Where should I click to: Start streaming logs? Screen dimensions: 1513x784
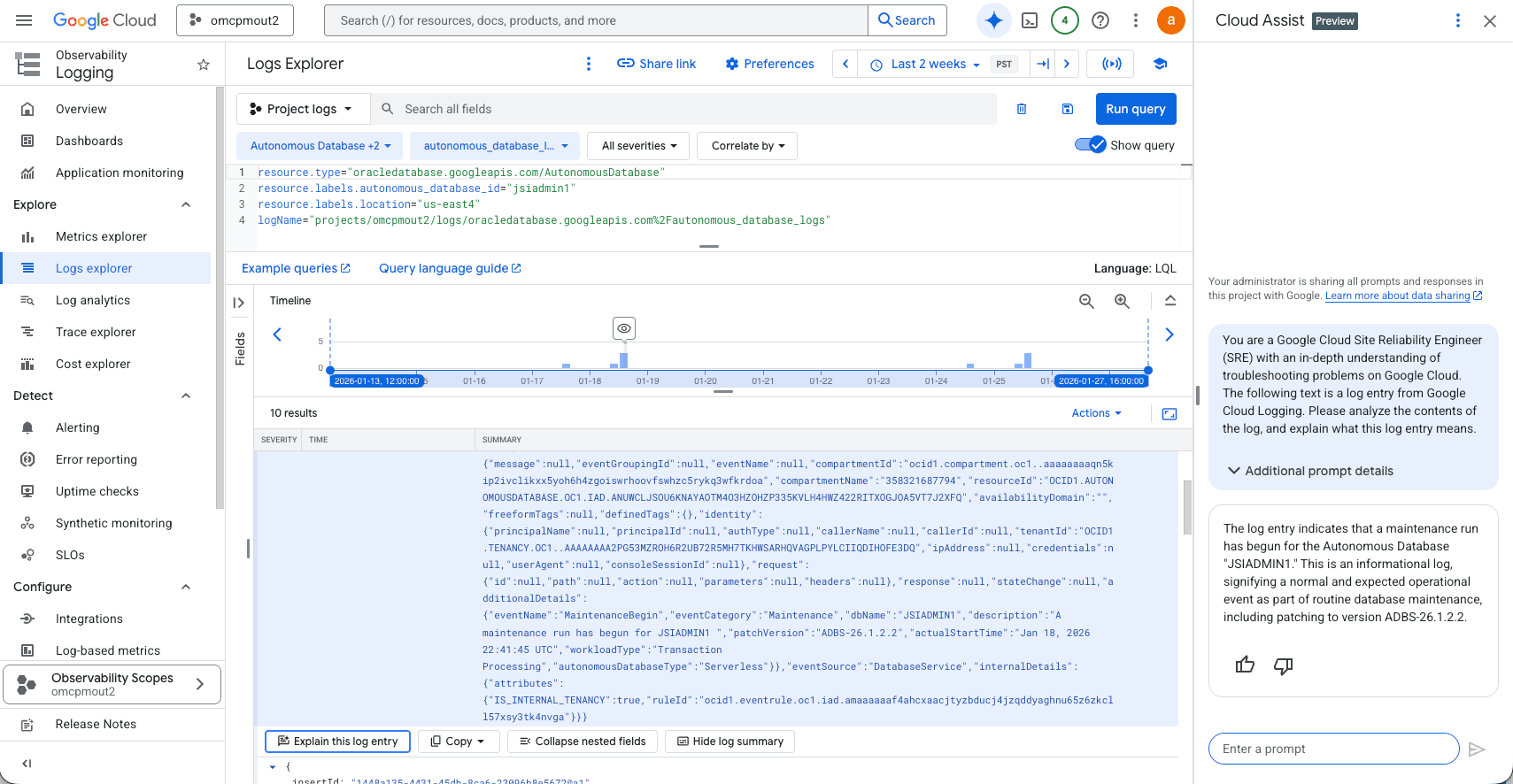pyautogui.click(x=1111, y=64)
